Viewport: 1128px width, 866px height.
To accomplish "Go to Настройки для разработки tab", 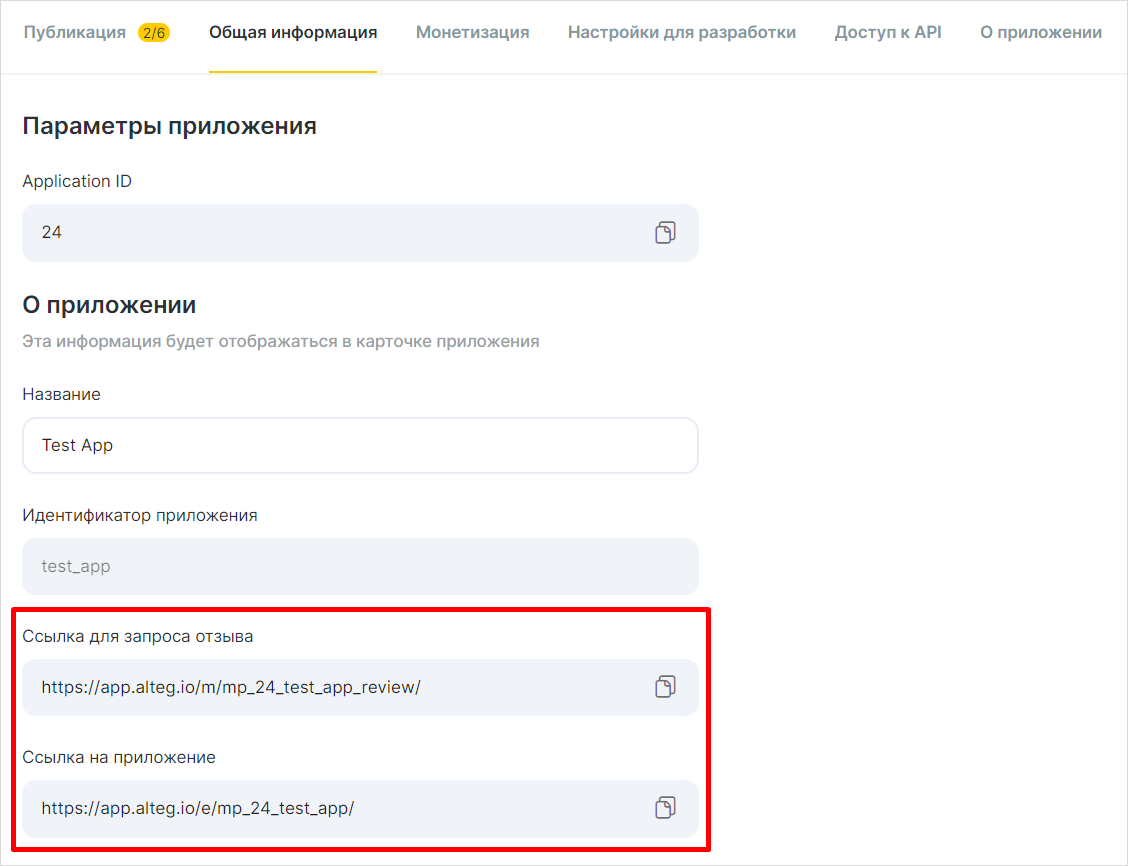I will click(x=682, y=32).
